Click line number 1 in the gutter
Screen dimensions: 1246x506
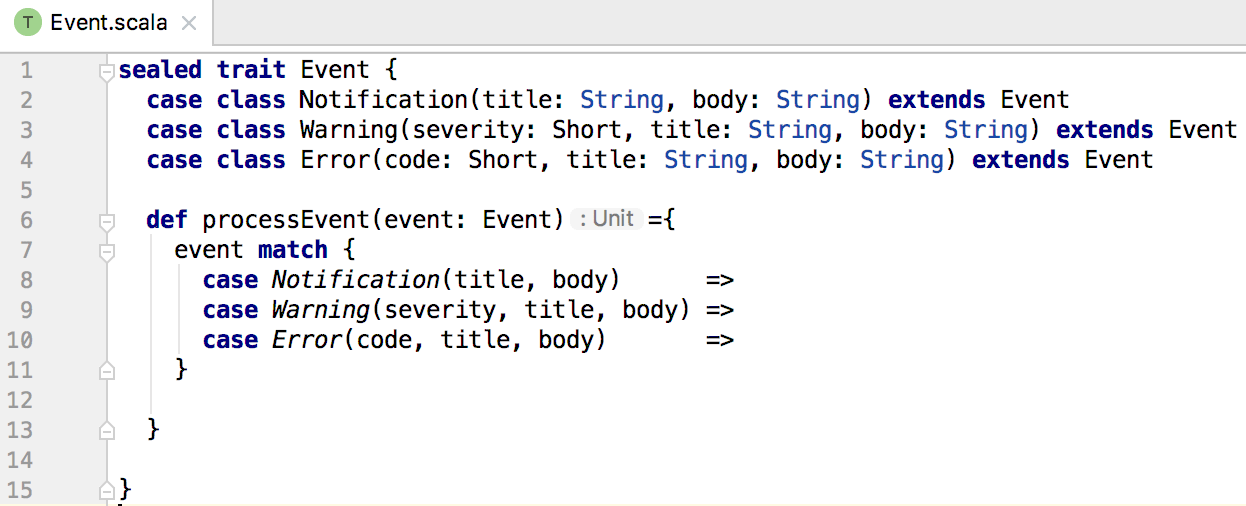click(26, 71)
